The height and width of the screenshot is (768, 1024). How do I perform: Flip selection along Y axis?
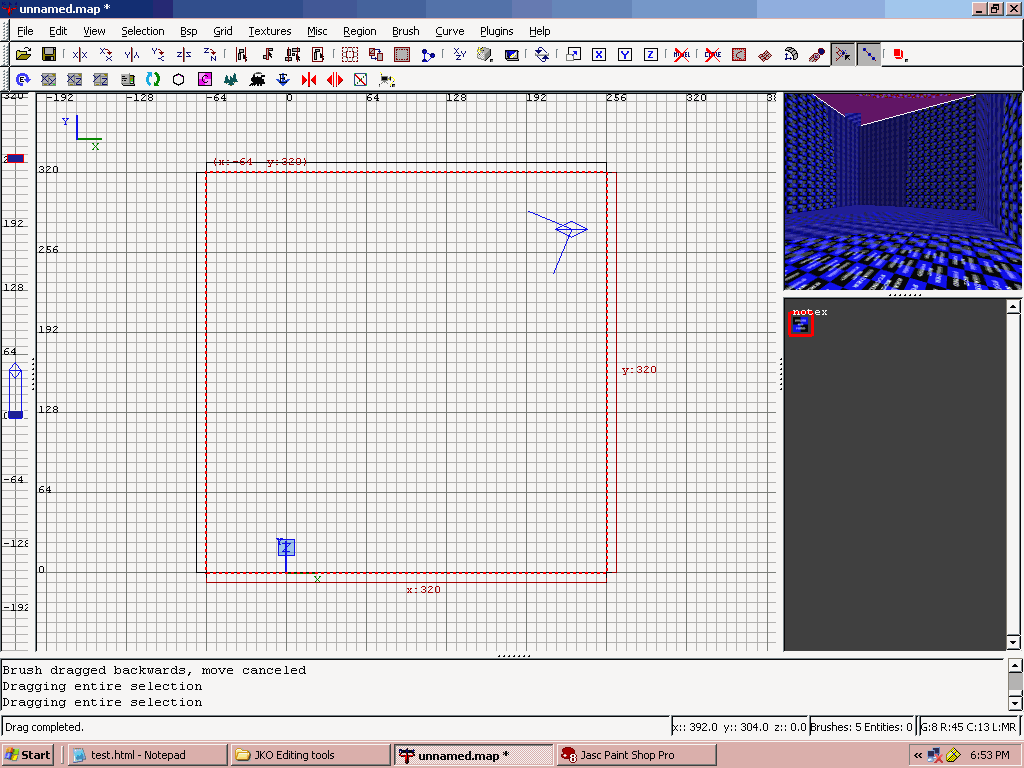132,55
